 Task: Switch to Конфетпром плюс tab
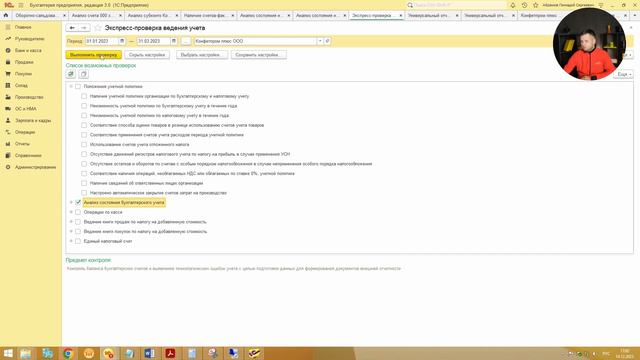coord(539,15)
